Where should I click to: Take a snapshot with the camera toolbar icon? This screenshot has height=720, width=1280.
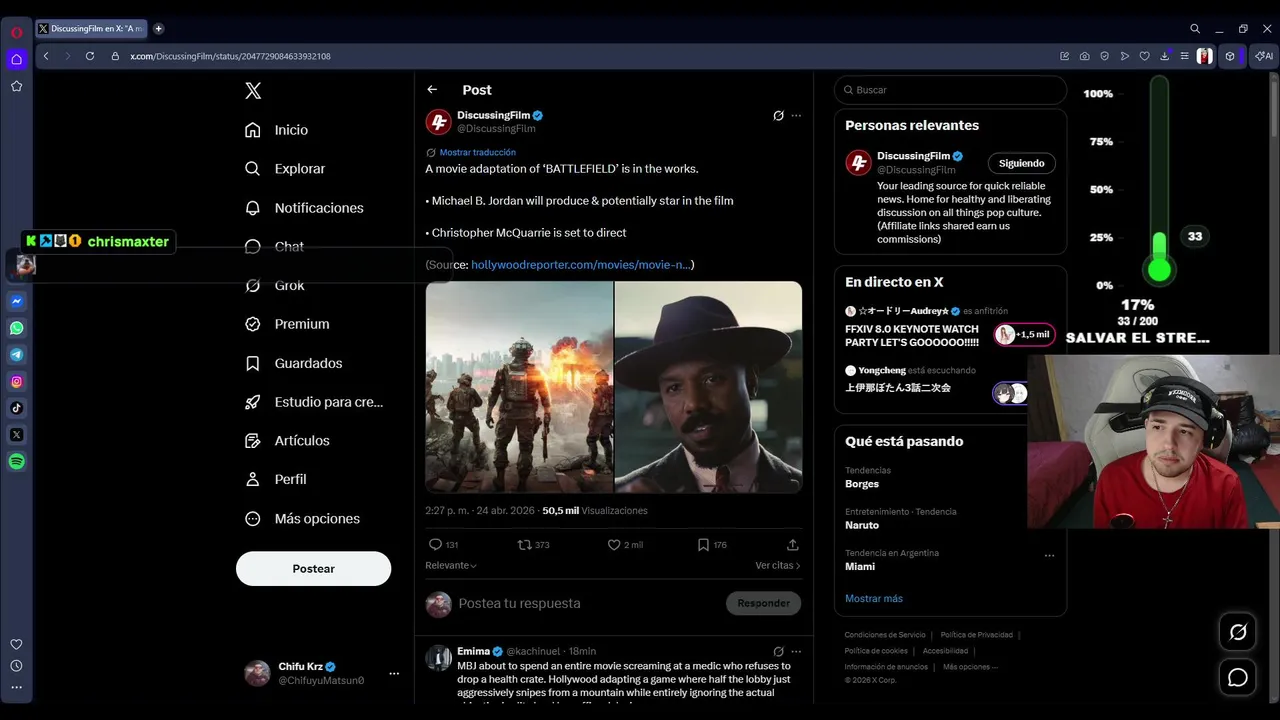pos(1085,56)
